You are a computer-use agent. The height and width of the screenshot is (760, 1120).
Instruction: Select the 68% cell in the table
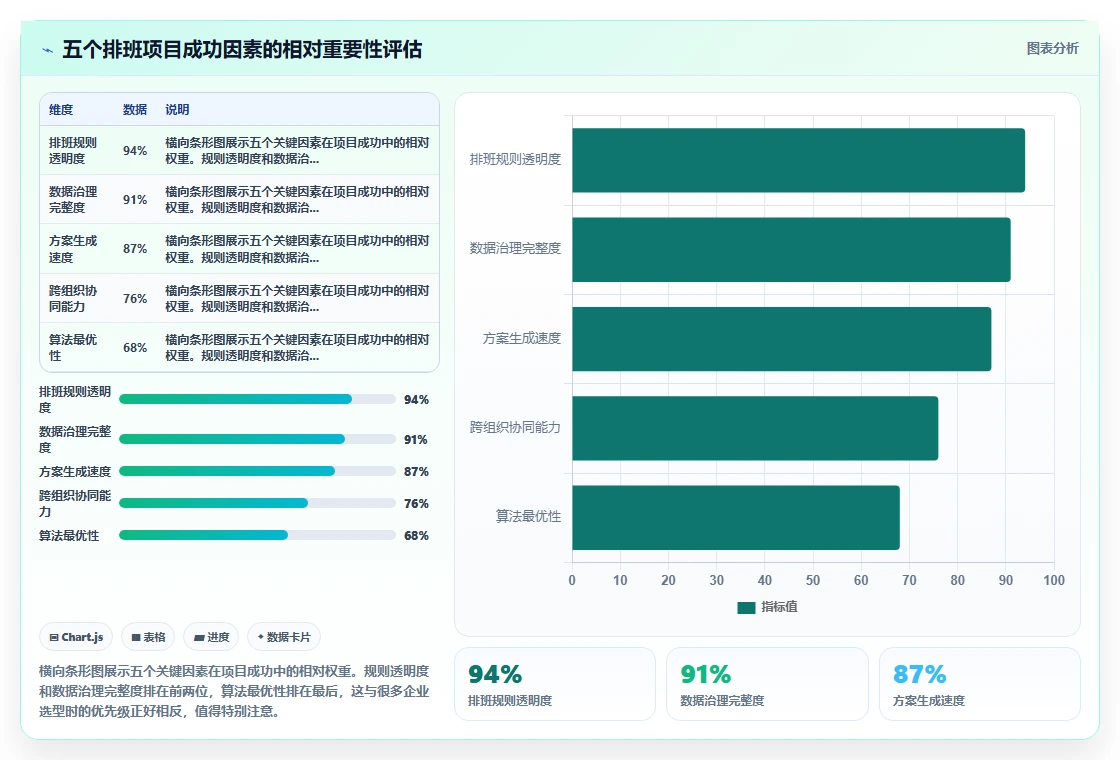135,348
